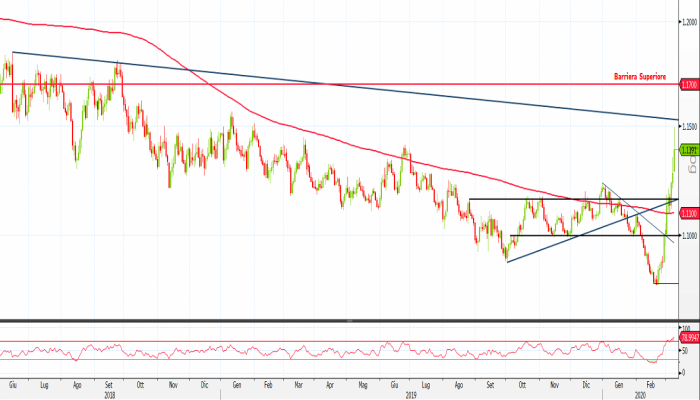This screenshot has height=400, width=700.
Task: Select the Gen label of 2020
Action: click(619, 385)
